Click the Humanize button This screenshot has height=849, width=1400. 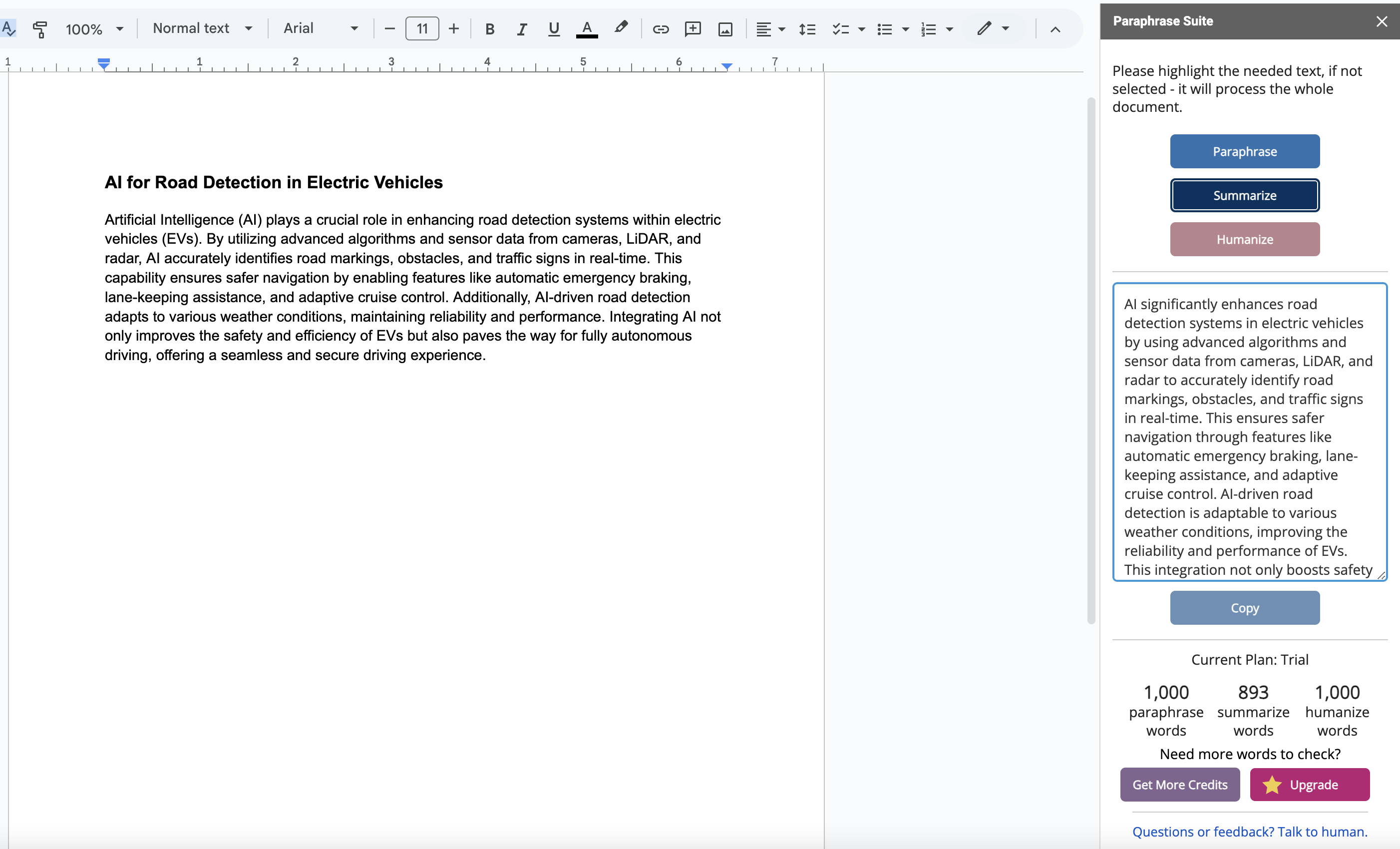(1244, 239)
